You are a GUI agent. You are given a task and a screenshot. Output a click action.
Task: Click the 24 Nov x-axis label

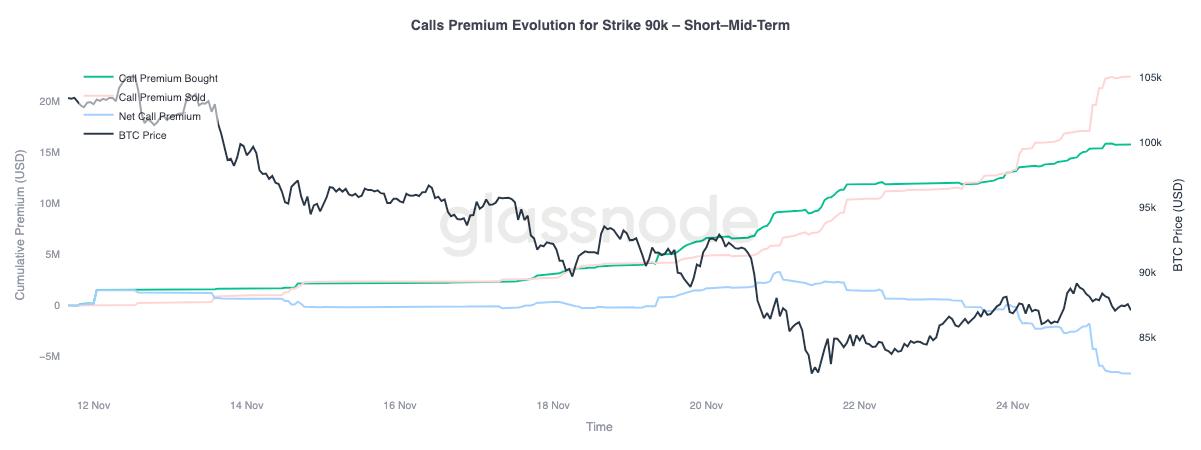1013,406
